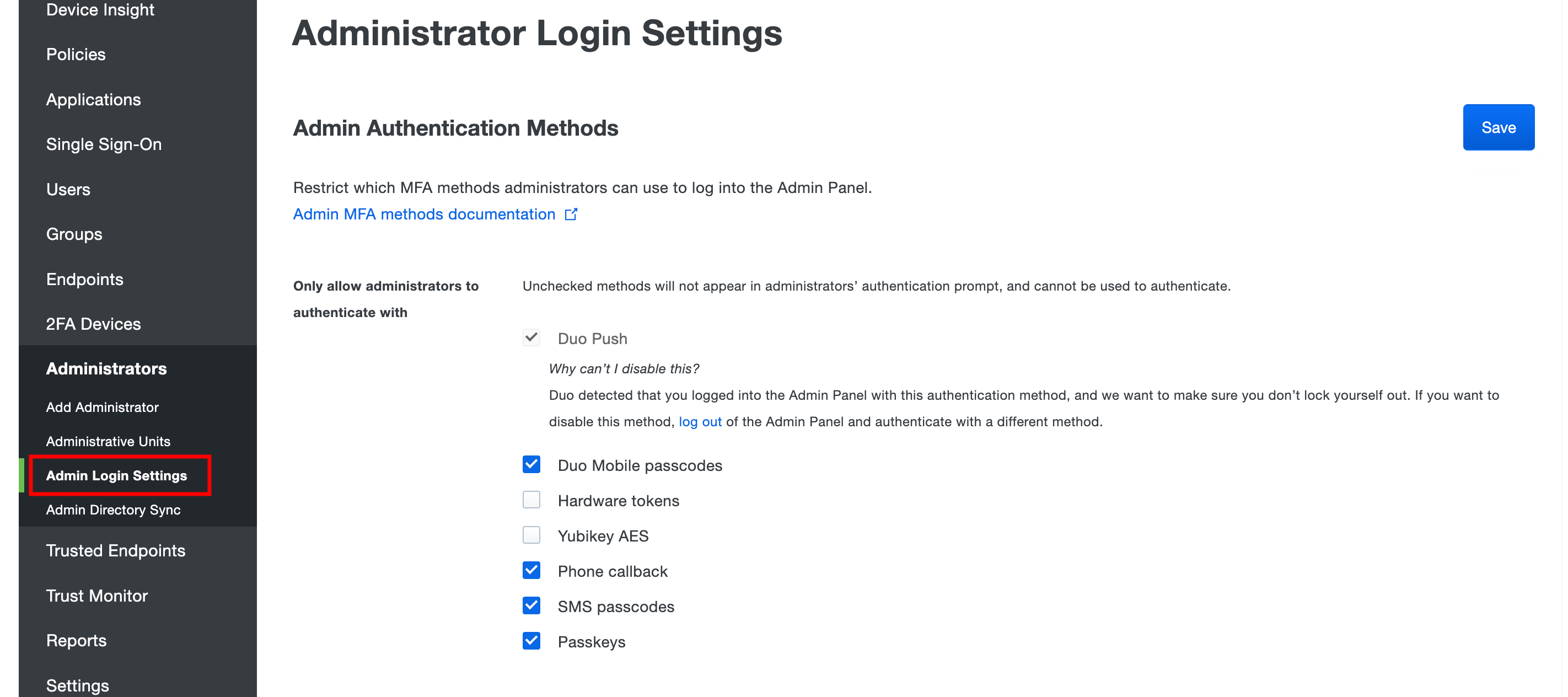Select the Administrators heading in sidebar

tap(106, 369)
